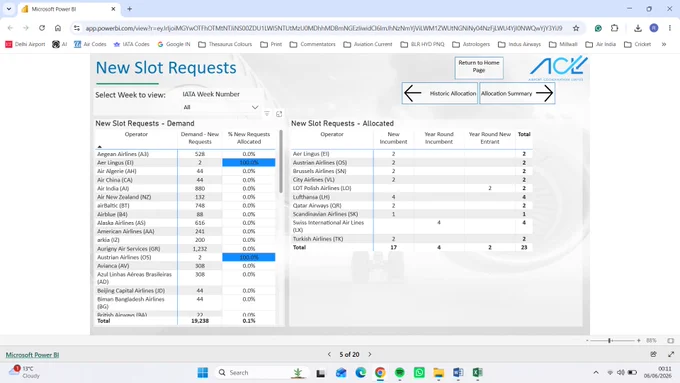This screenshot has width=680, height=383.
Task: Open Thesaurus Colours bookmark folder
Action: click(x=225, y=44)
